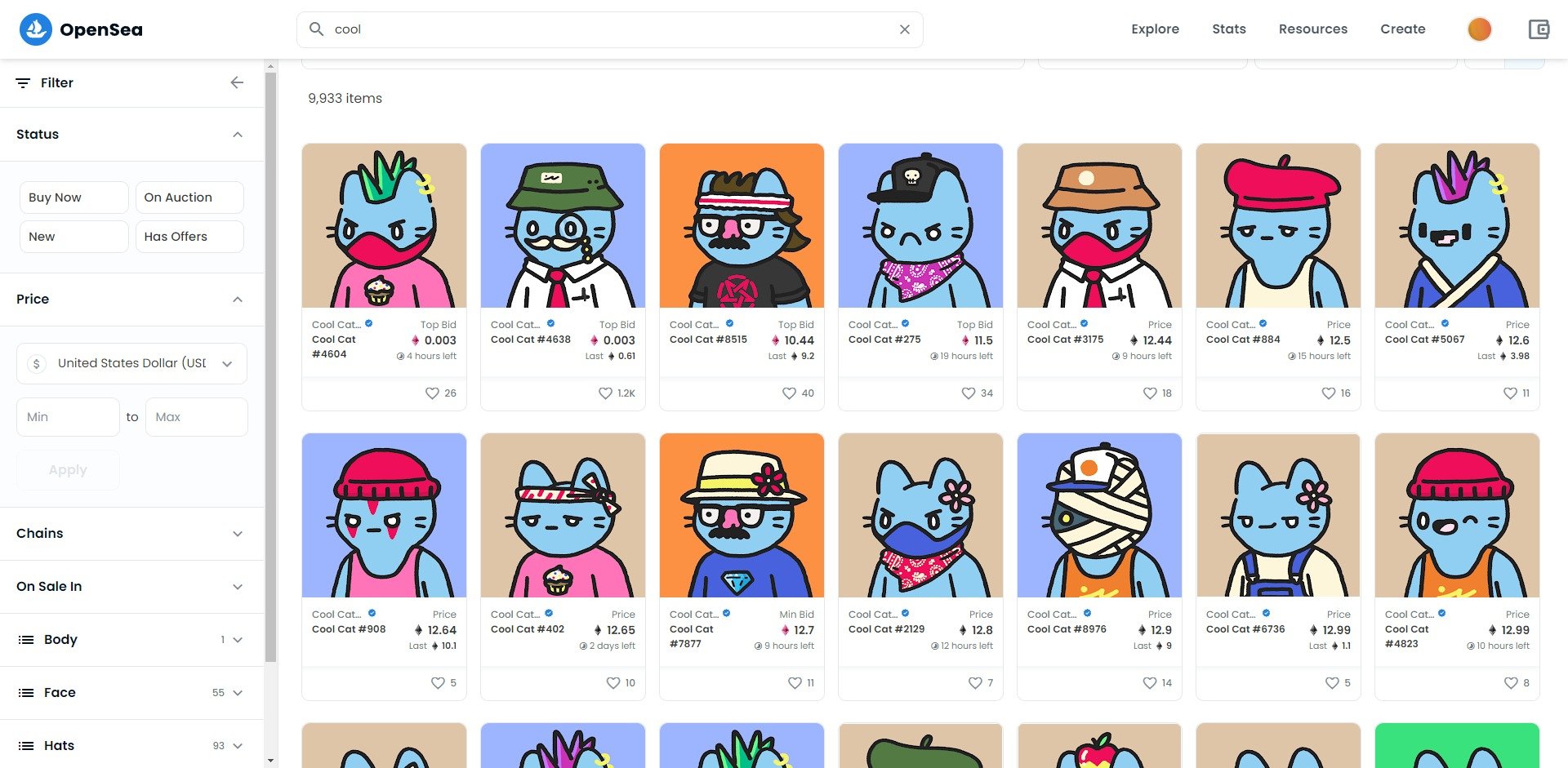The width and height of the screenshot is (1568, 768).
Task: Open Cool Cat #7877 thumbnail image
Action: click(742, 516)
